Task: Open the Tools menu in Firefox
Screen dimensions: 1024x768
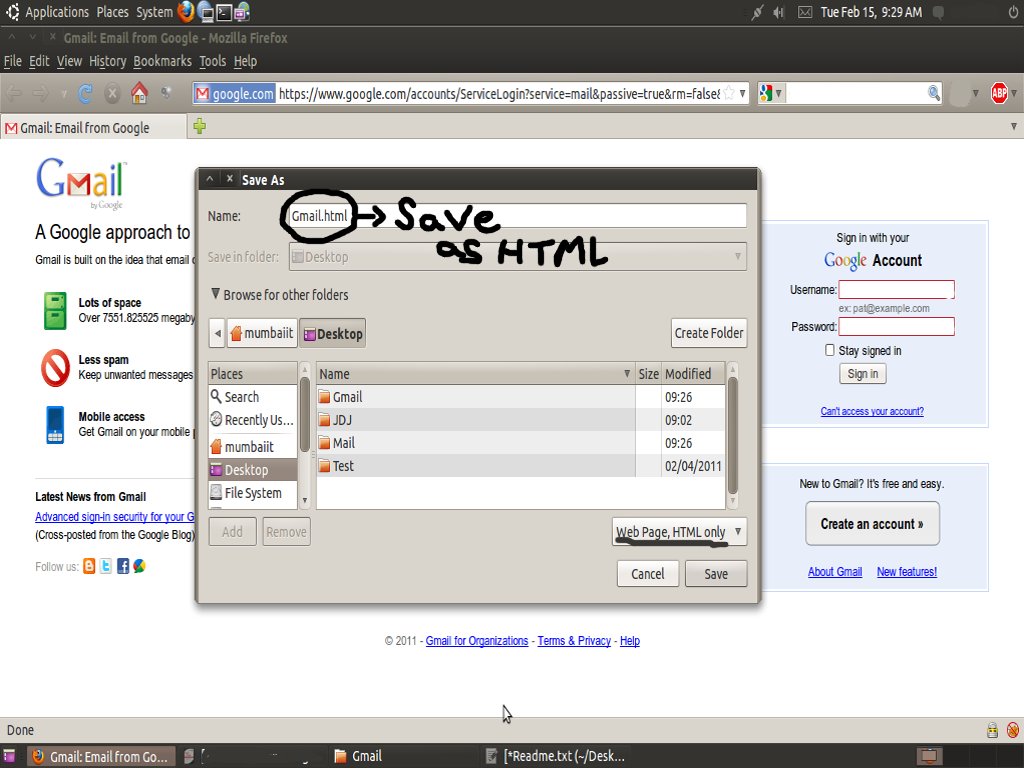Action: (x=212, y=61)
